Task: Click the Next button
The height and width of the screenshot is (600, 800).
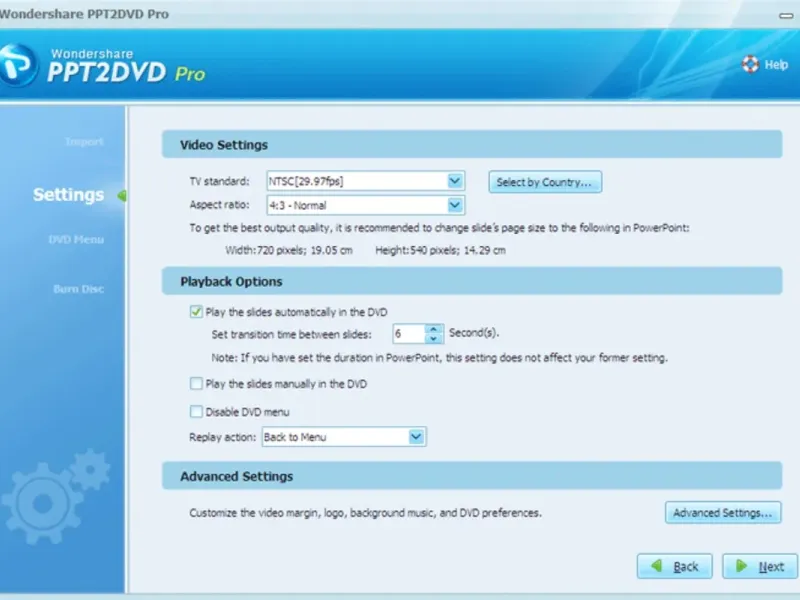Action: click(x=760, y=566)
